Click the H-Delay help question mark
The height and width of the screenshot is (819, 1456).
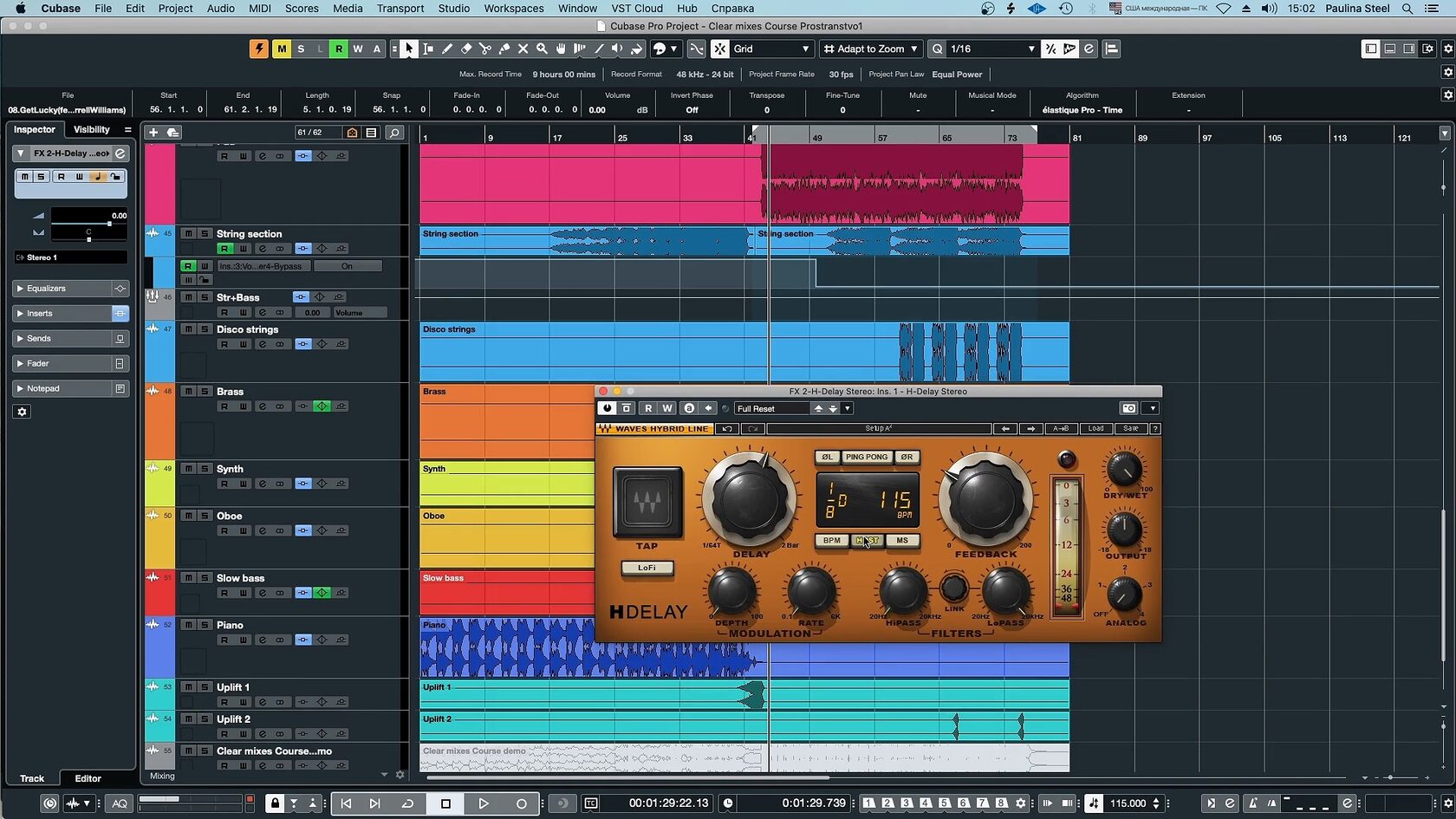click(1155, 429)
